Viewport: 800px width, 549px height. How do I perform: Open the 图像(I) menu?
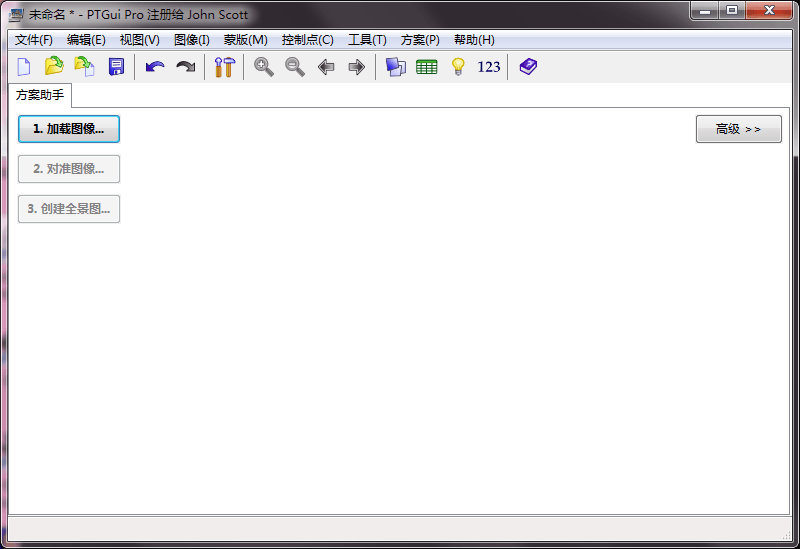coord(192,40)
